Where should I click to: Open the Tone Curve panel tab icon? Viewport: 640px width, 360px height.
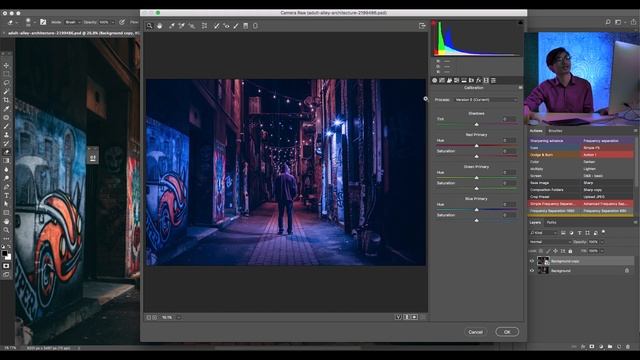pyautogui.click(x=442, y=80)
